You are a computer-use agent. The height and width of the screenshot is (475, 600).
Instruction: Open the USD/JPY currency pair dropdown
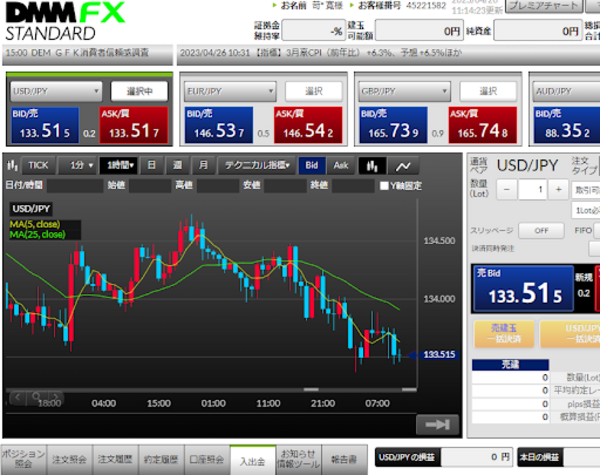pos(56,91)
